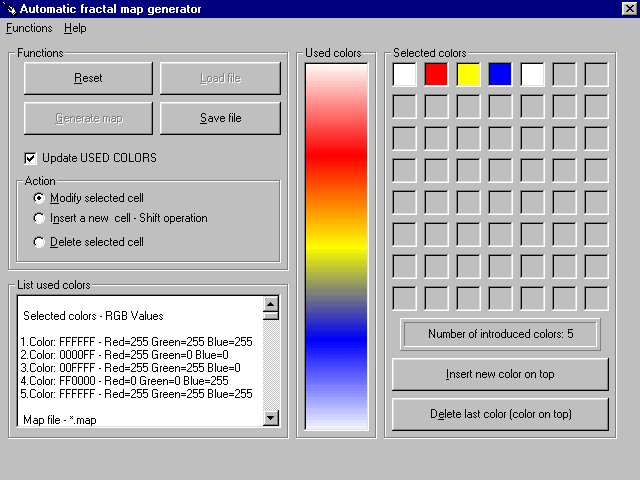
Task: Click the line 4.Color: FF0000
Action: coord(124,381)
